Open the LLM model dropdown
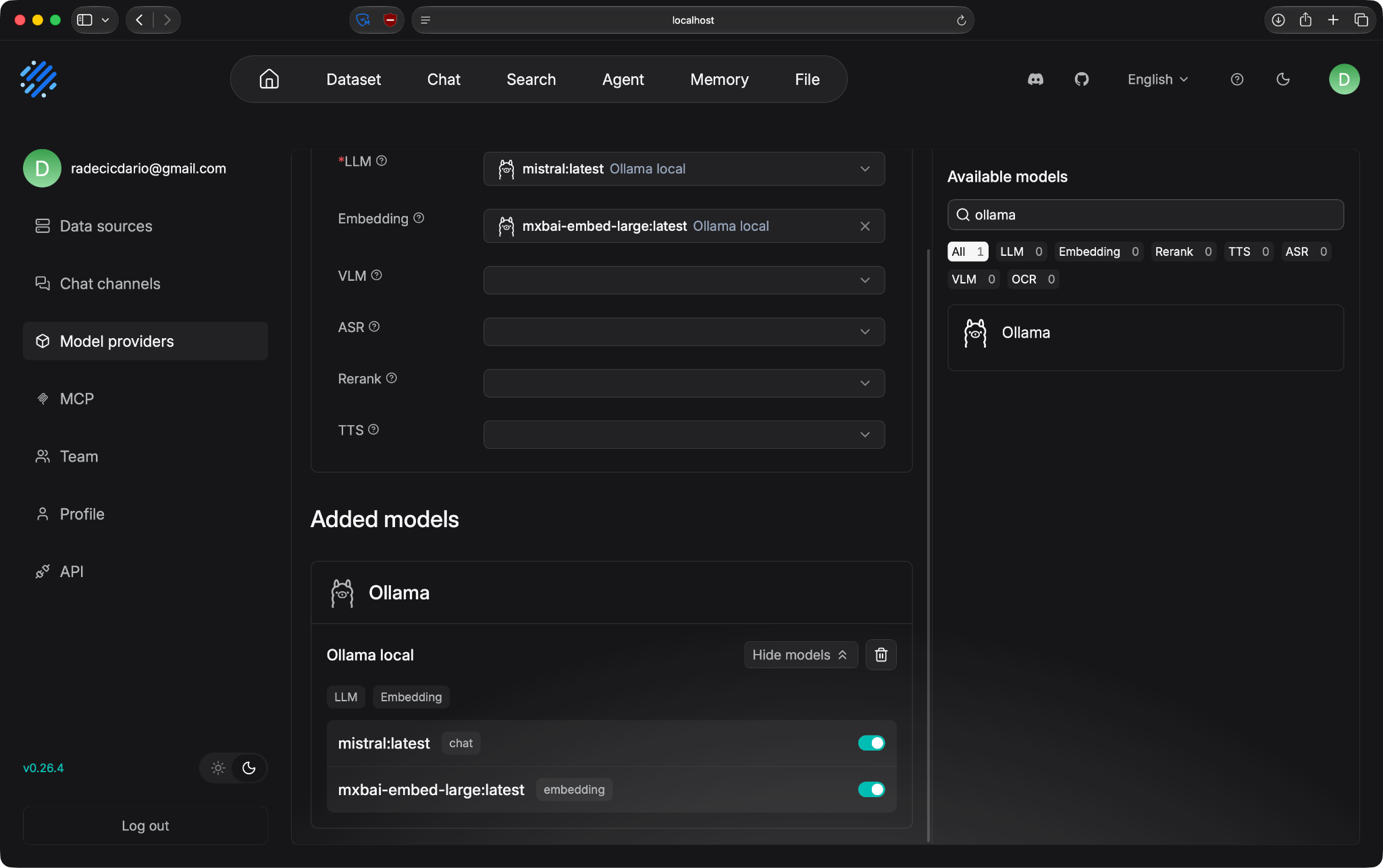Viewport: 1383px width, 868px height. tap(684, 169)
